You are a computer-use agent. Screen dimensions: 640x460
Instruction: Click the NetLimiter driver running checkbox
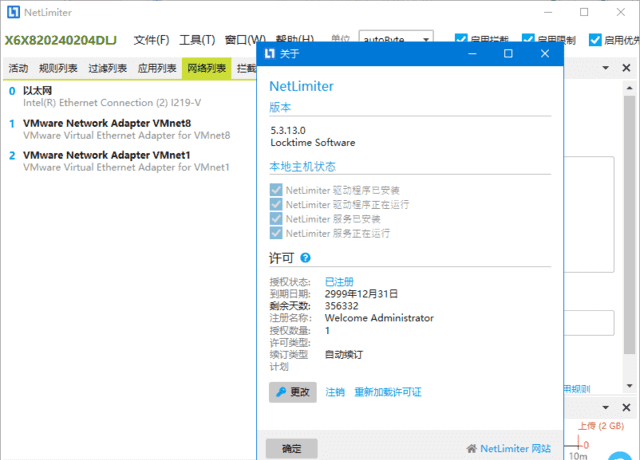click(x=276, y=204)
